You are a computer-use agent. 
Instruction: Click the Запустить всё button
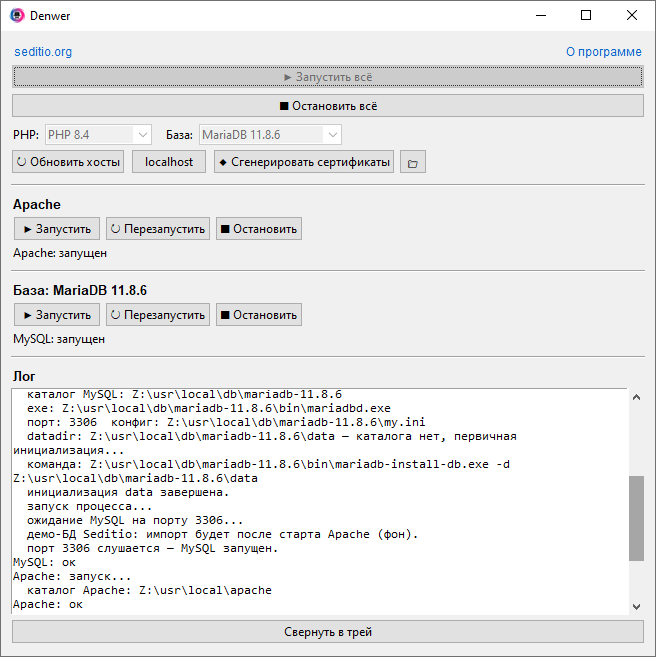coord(328,77)
